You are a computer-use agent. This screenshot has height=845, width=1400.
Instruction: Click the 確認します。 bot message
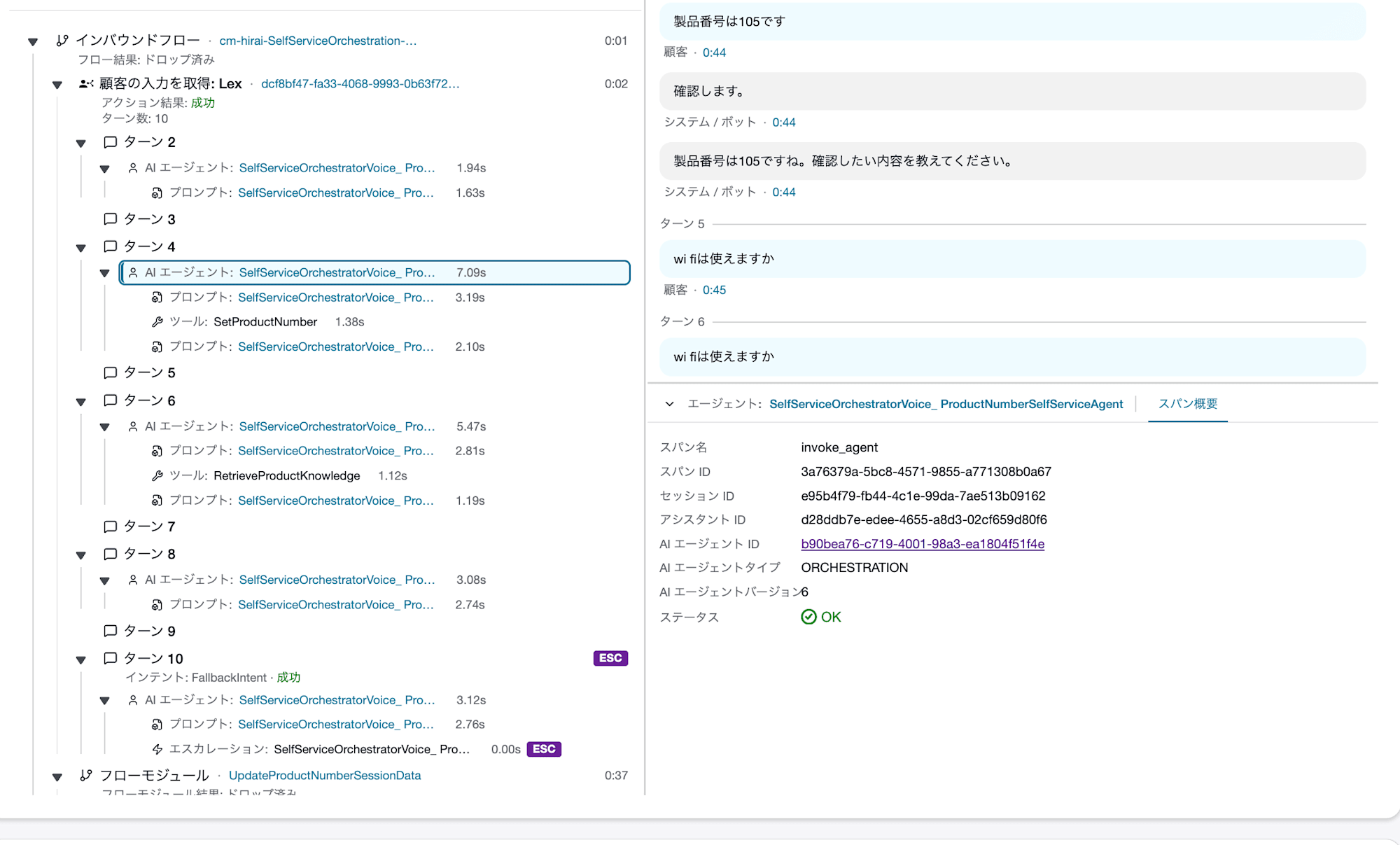click(1012, 91)
